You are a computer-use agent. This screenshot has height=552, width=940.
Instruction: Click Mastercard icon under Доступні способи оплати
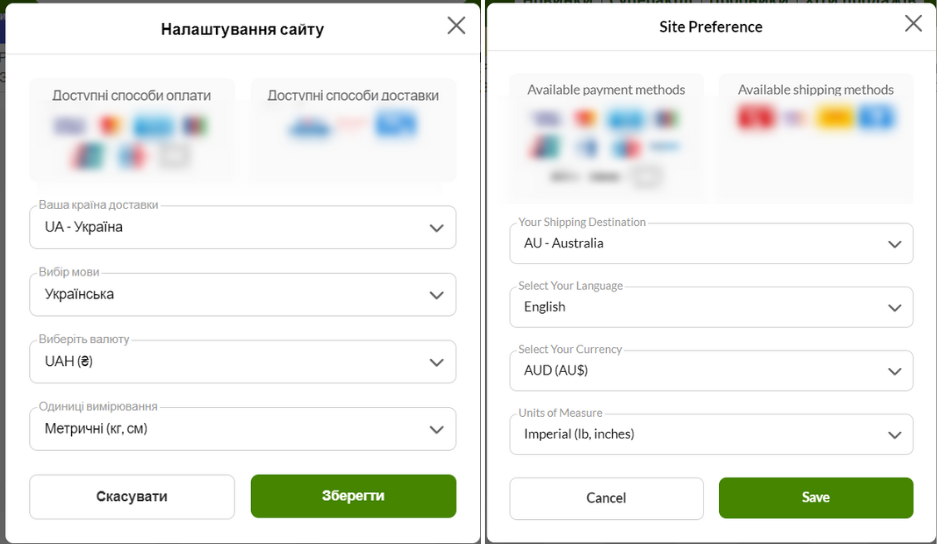(109, 126)
